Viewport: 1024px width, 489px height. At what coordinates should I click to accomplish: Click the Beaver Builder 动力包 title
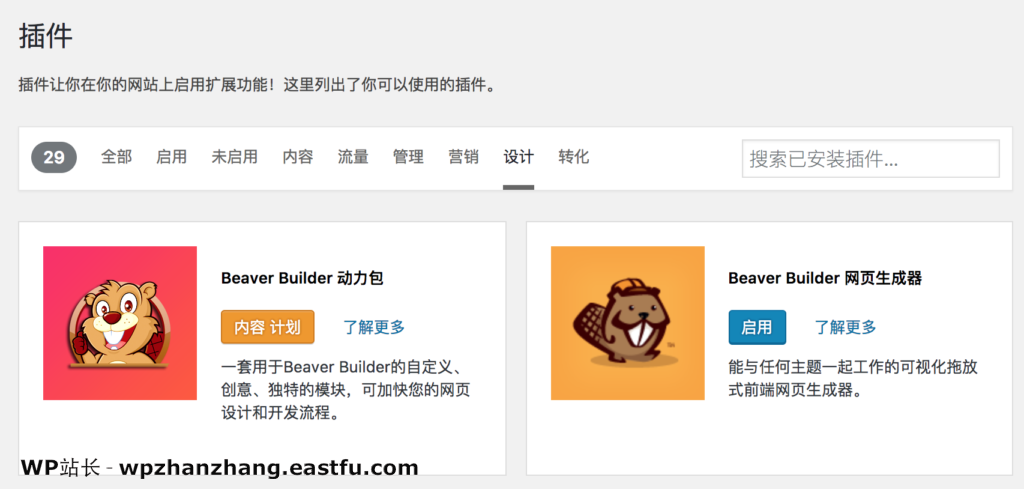point(302,278)
